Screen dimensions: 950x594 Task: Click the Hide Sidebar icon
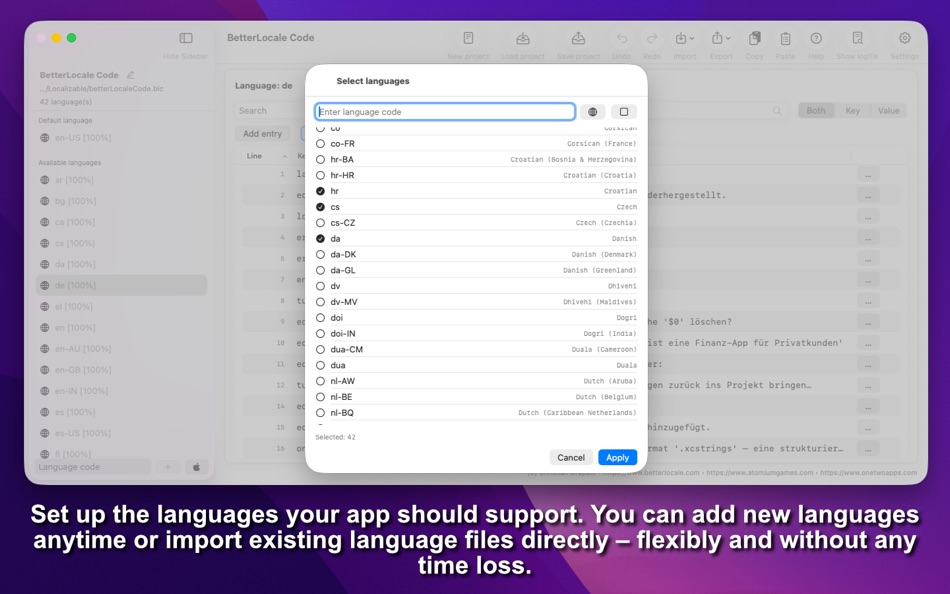click(185, 36)
